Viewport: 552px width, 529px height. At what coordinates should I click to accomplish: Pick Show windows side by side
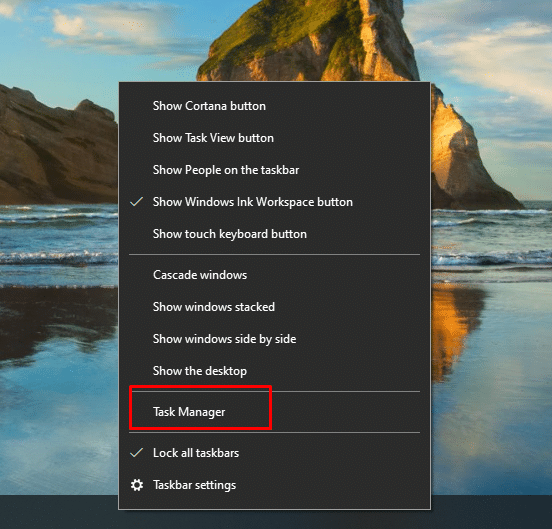click(x=274, y=339)
